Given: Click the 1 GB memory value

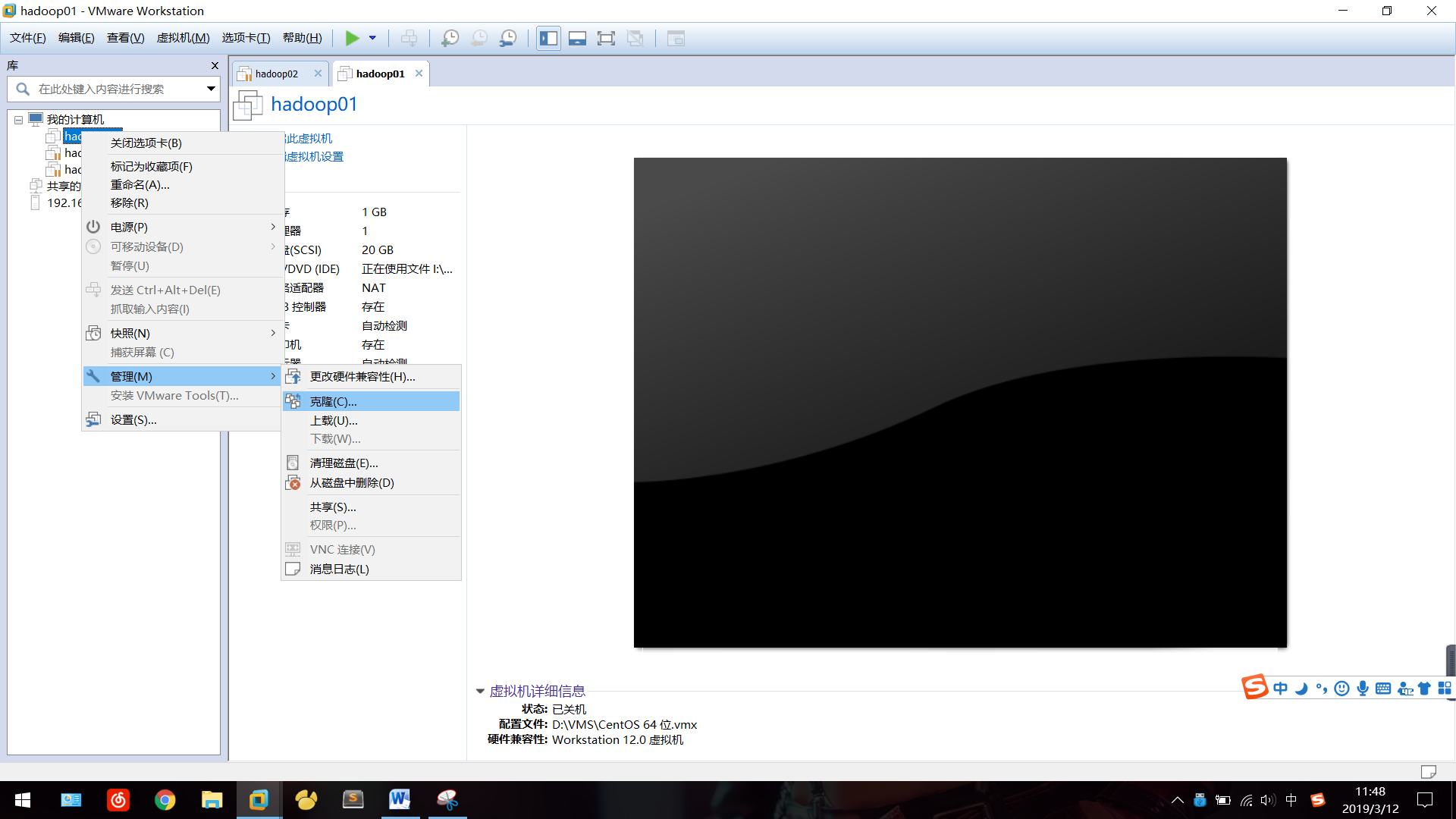Looking at the screenshot, I should pyautogui.click(x=375, y=212).
